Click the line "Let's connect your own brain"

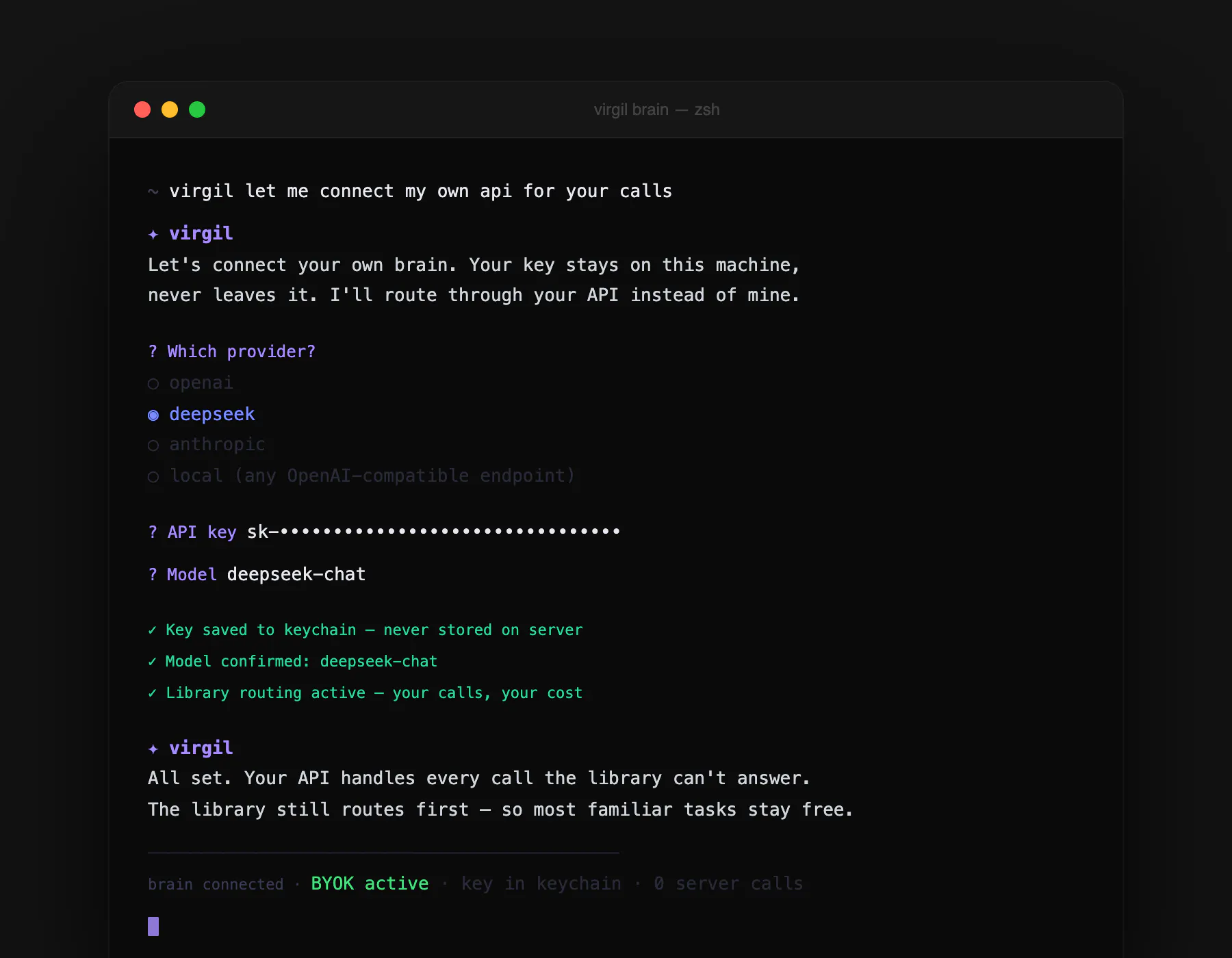[474, 265]
